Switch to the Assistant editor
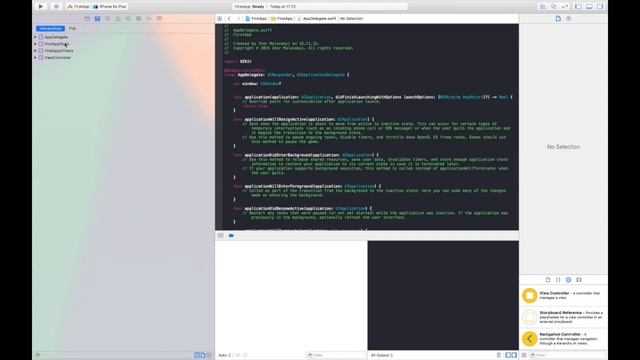640x360 pixels. (x=553, y=7)
